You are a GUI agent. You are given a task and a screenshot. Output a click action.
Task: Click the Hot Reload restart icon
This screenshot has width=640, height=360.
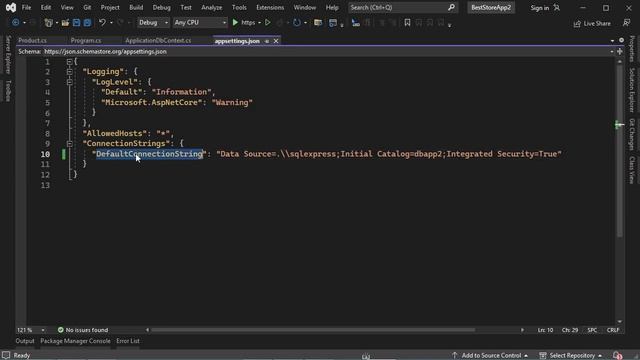(297, 23)
